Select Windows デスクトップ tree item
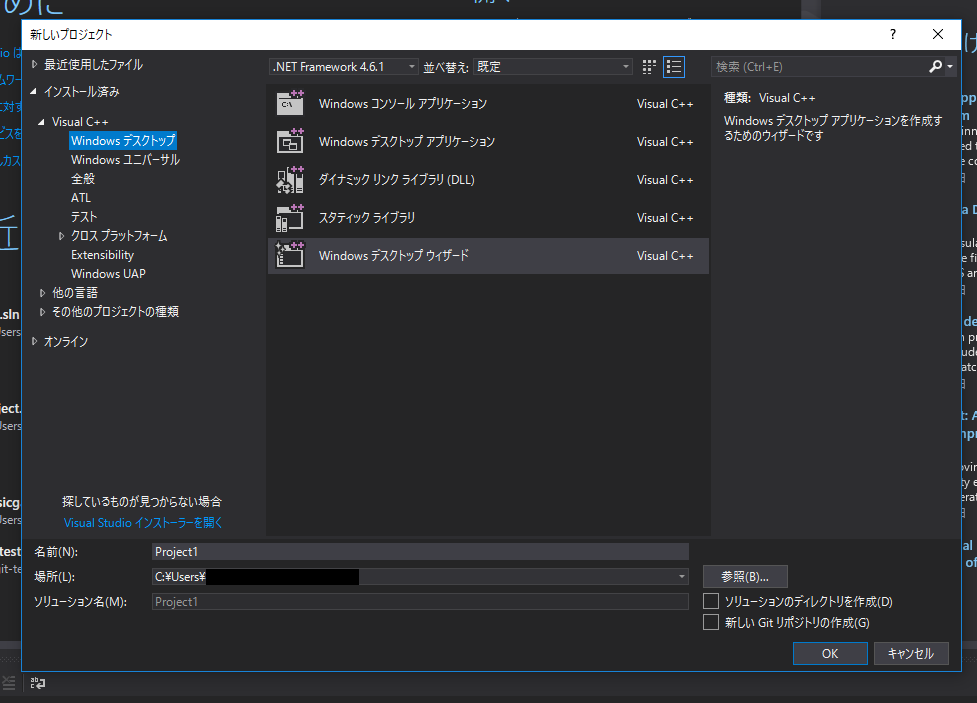 pyautogui.click(x=123, y=140)
